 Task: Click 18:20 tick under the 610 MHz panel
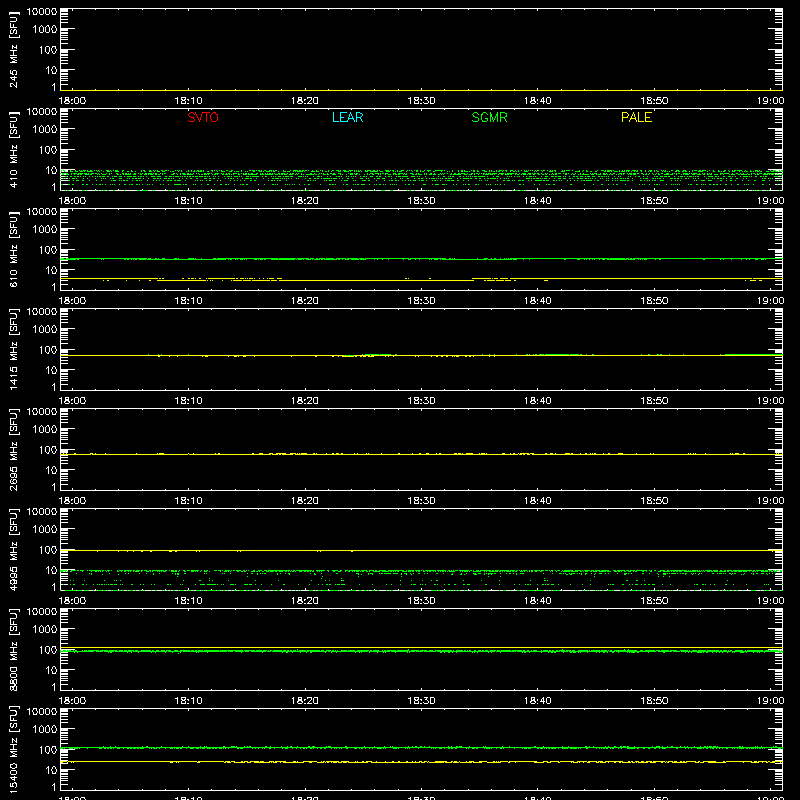(x=305, y=301)
